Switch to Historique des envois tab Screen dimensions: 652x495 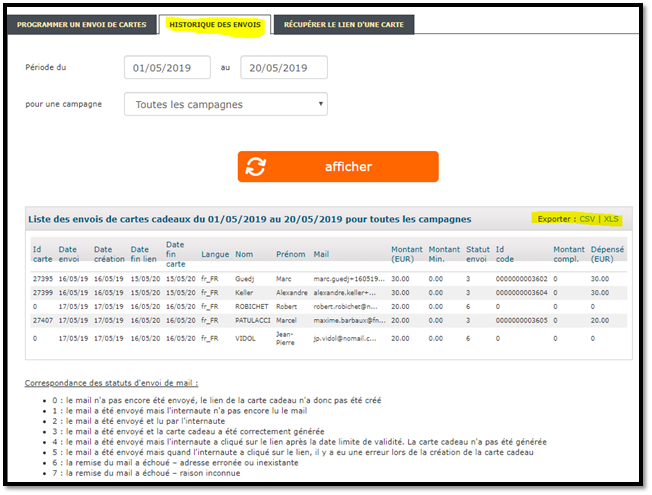pyautogui.click(x=215, y=24)
